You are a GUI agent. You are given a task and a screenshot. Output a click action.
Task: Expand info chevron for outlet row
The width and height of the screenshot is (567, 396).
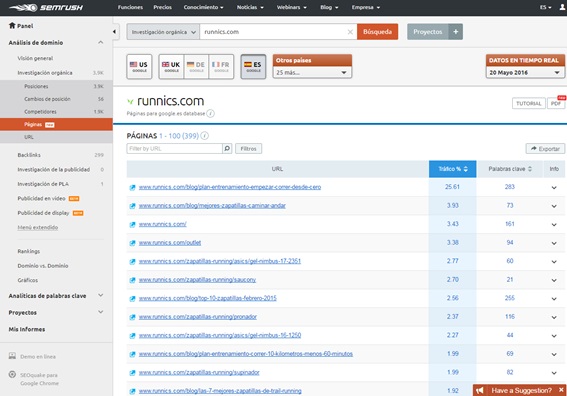click(x=554, y=243)
